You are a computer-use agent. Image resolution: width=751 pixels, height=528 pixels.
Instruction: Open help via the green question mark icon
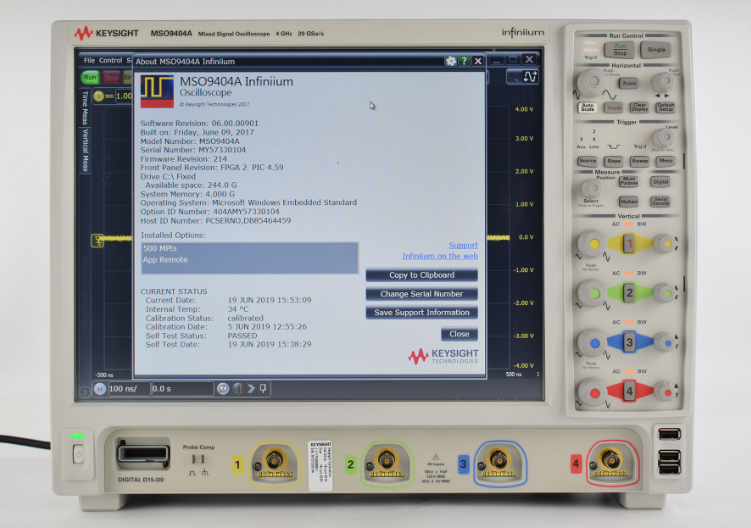[464, 61]
